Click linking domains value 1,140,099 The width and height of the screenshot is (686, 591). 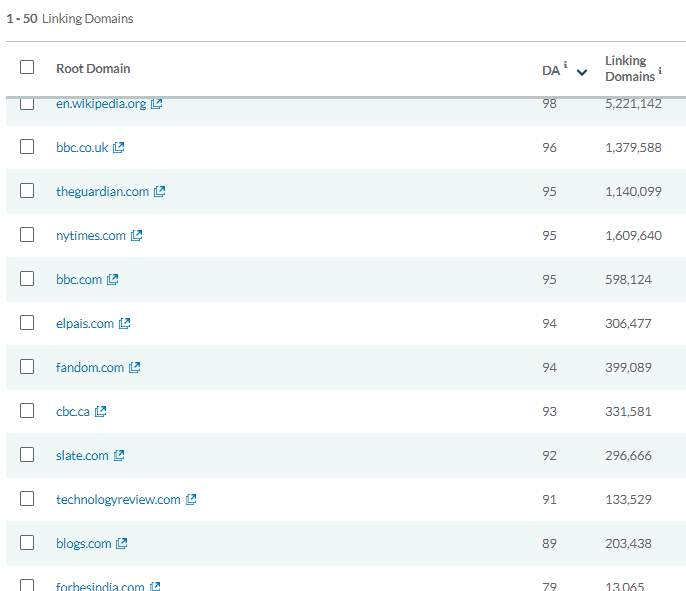click(633, 192)
